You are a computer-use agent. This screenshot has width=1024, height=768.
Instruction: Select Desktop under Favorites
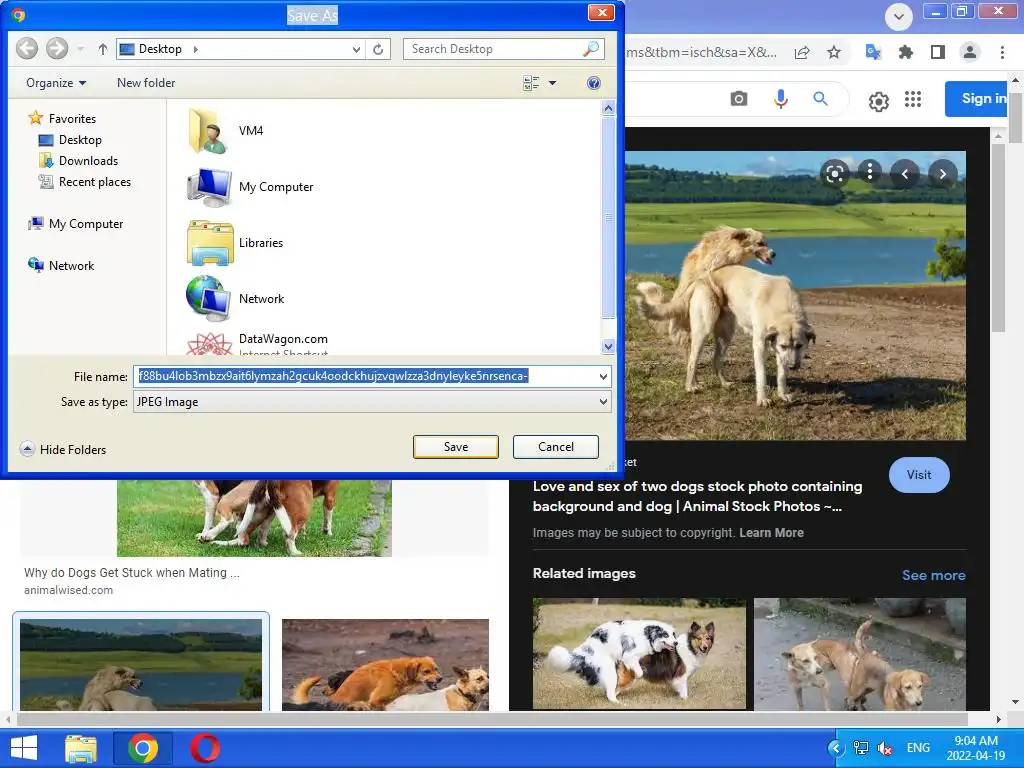tap(70, 140)
